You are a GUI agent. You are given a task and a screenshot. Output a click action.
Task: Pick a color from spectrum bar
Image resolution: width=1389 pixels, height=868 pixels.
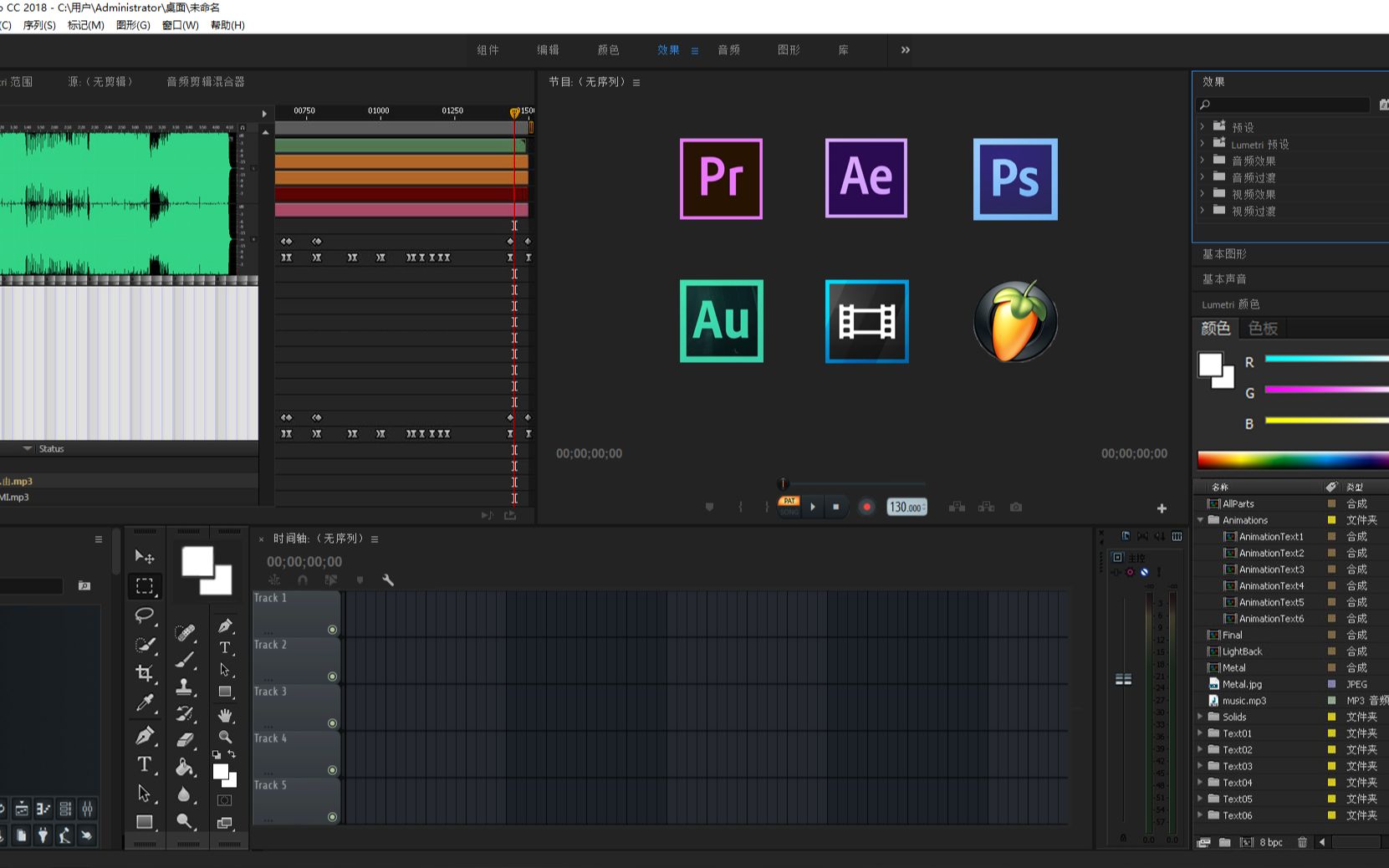coord(1293,460)
